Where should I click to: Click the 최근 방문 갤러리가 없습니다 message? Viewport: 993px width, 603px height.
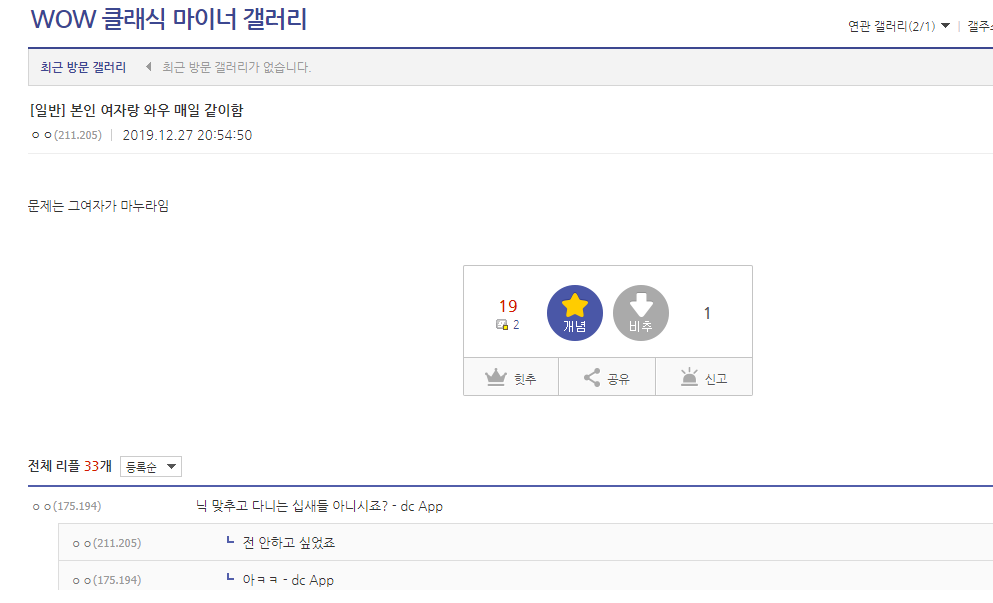tap(236, 67)
